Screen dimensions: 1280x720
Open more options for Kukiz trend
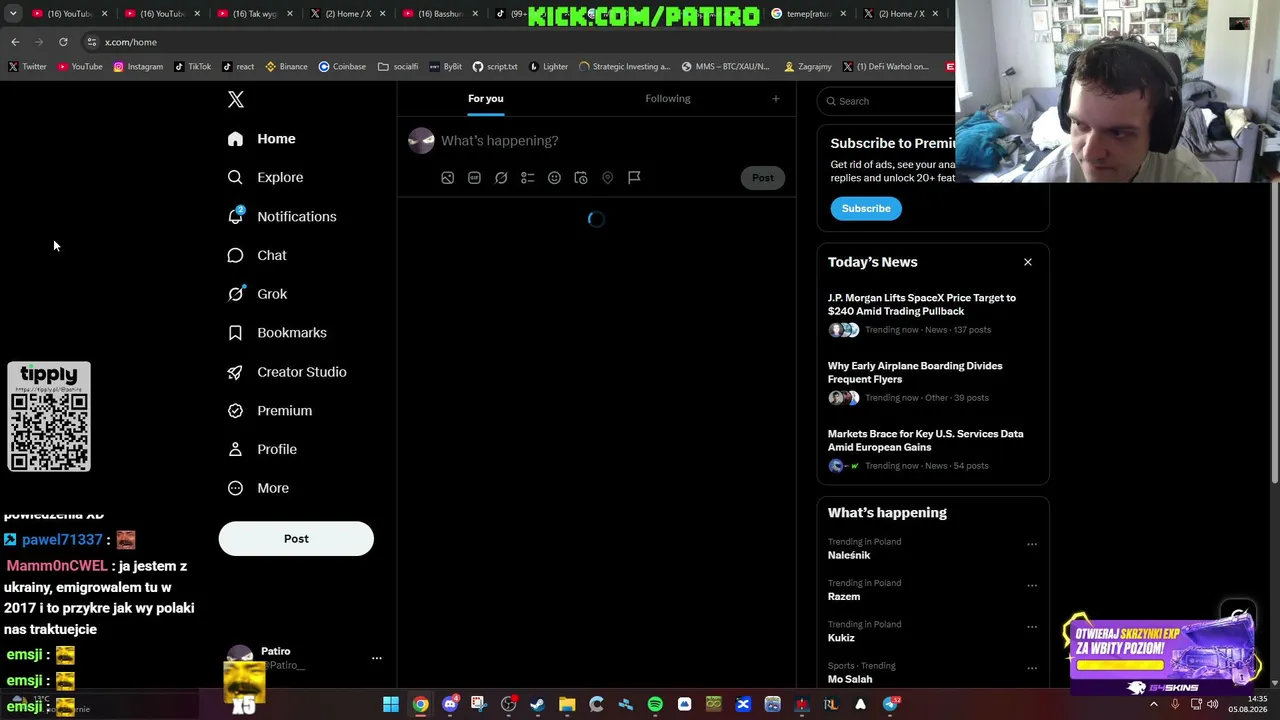tap(1032, 627)
